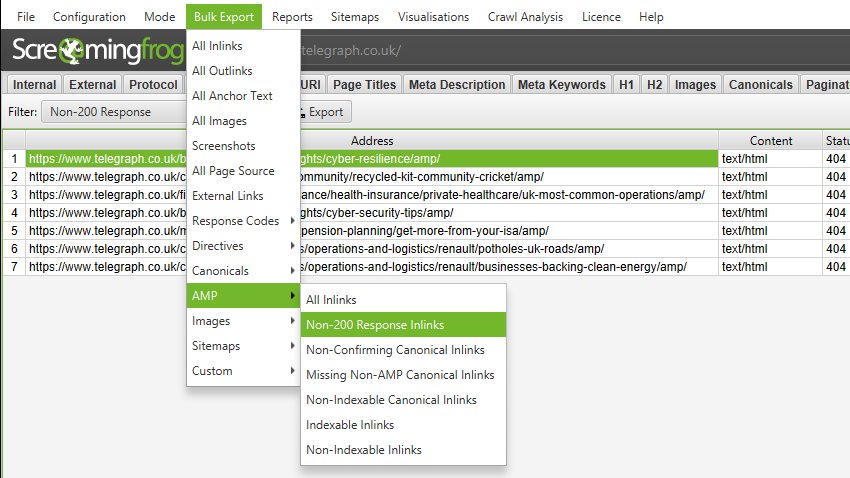Screen dimensions: 850x478
Task: Expand the Canonicals submenu
Action: (x=243, y=270)
